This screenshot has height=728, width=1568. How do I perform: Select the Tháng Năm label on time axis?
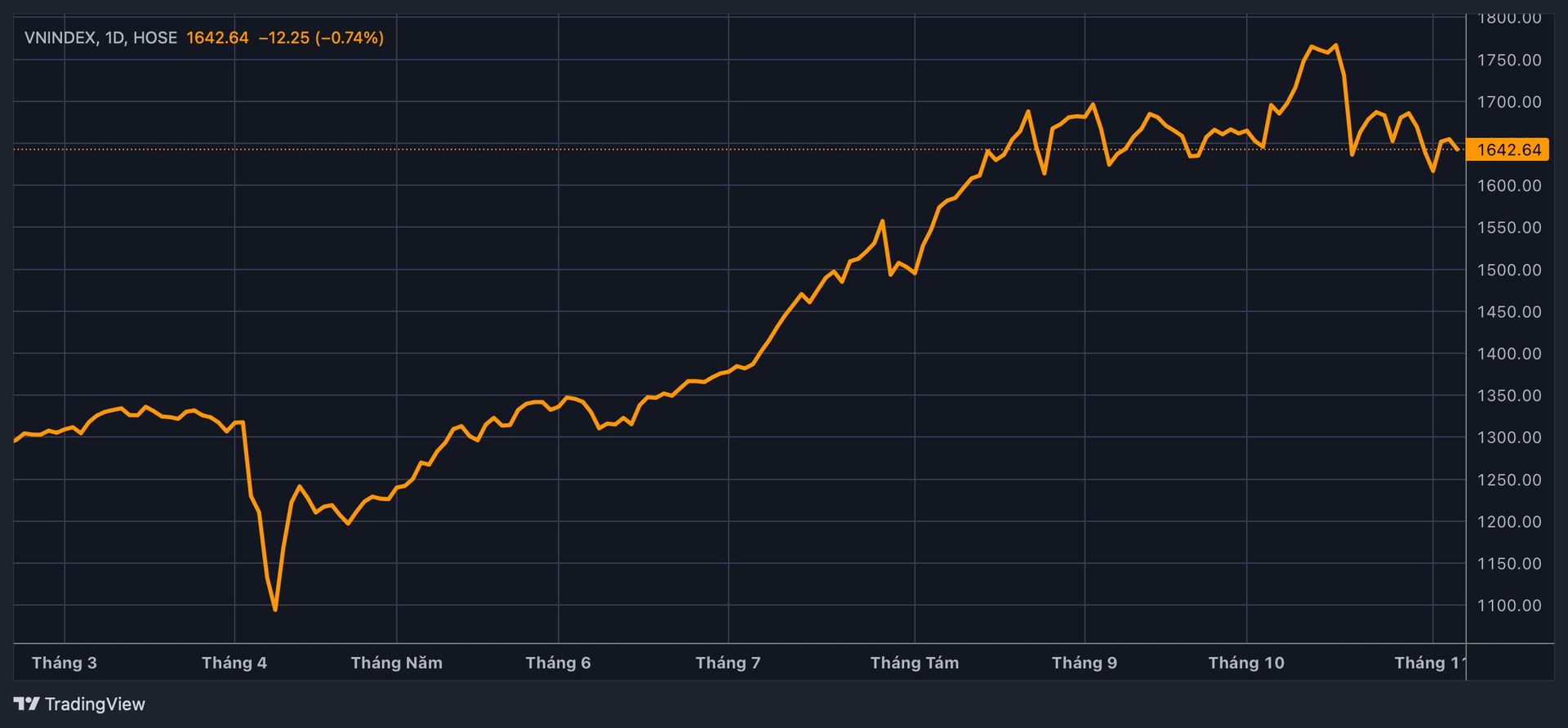coord(397,663)
